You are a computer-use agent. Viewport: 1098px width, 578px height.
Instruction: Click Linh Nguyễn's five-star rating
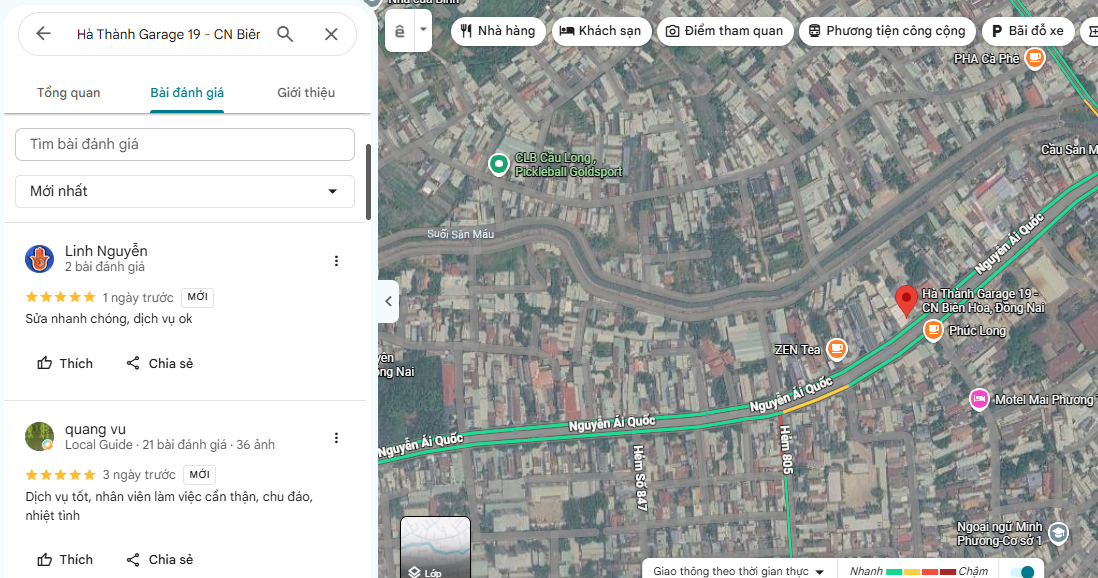[x=60, y=297]
